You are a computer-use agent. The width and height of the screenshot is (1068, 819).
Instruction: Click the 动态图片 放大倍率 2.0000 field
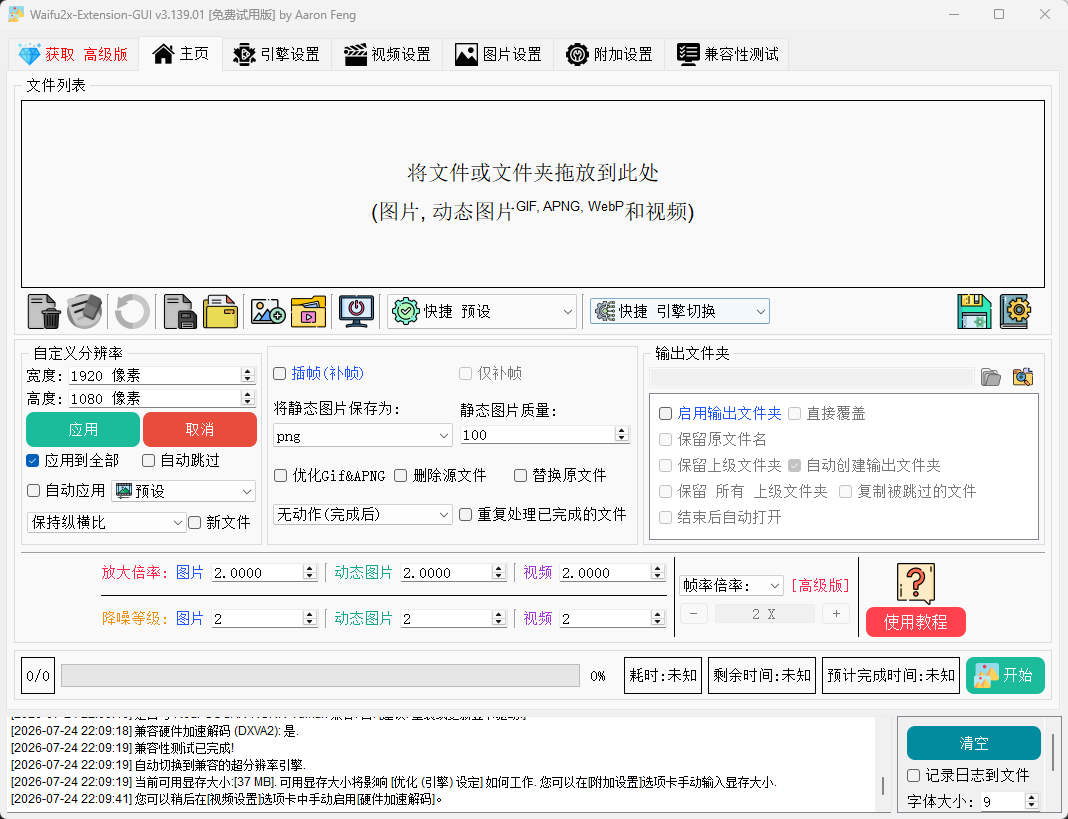453,572
